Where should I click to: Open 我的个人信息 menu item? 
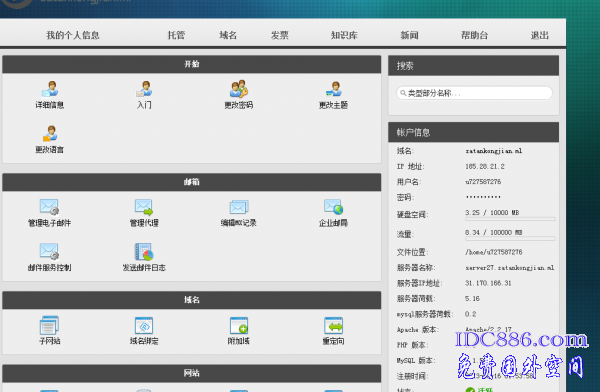click(x=73, y=35)
